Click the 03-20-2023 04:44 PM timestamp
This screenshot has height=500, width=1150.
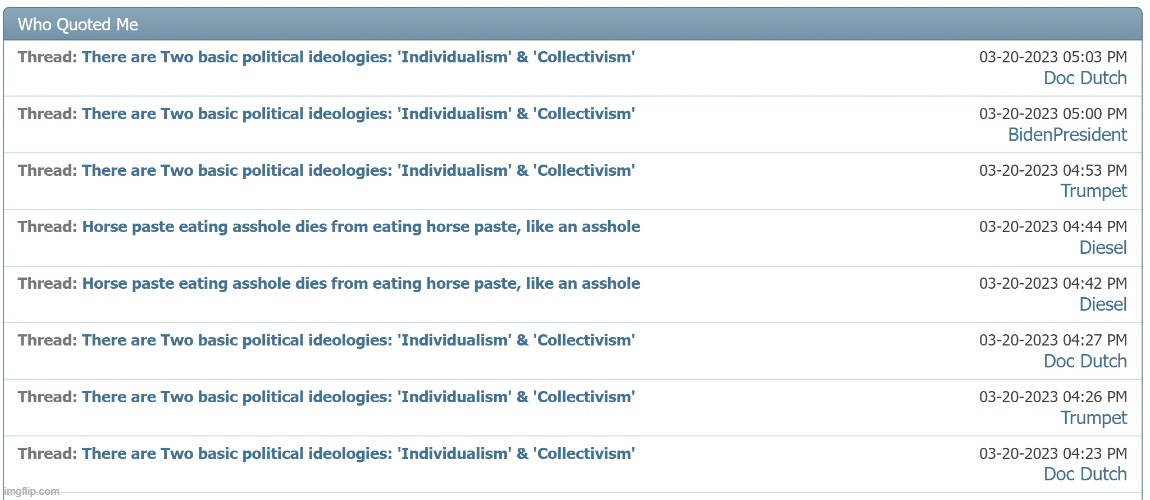click(x=1052, y=227)
